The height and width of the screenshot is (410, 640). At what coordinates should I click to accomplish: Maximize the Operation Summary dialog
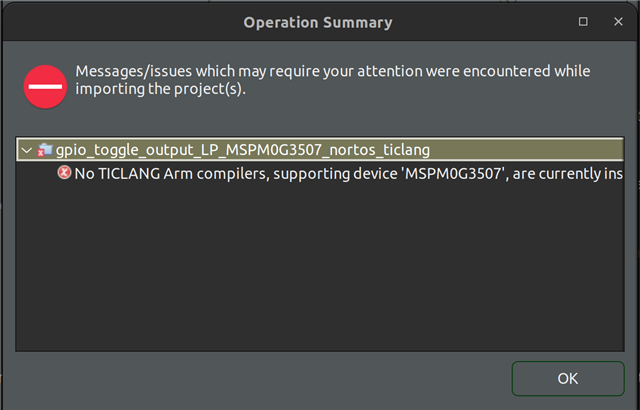[x=583, y=22]
